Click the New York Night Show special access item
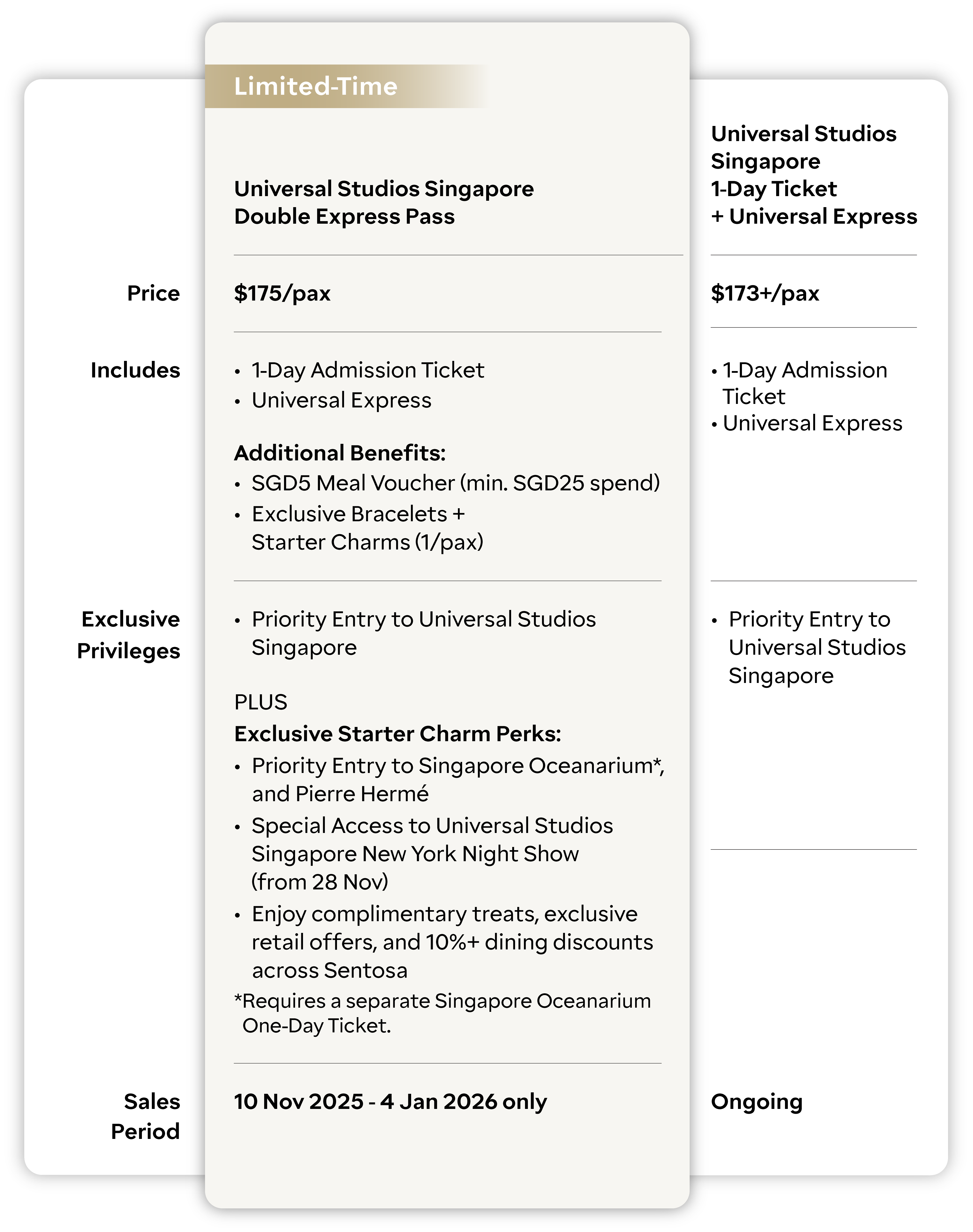The height and width of the screenshot is (1232, 973). pos(432,853)
